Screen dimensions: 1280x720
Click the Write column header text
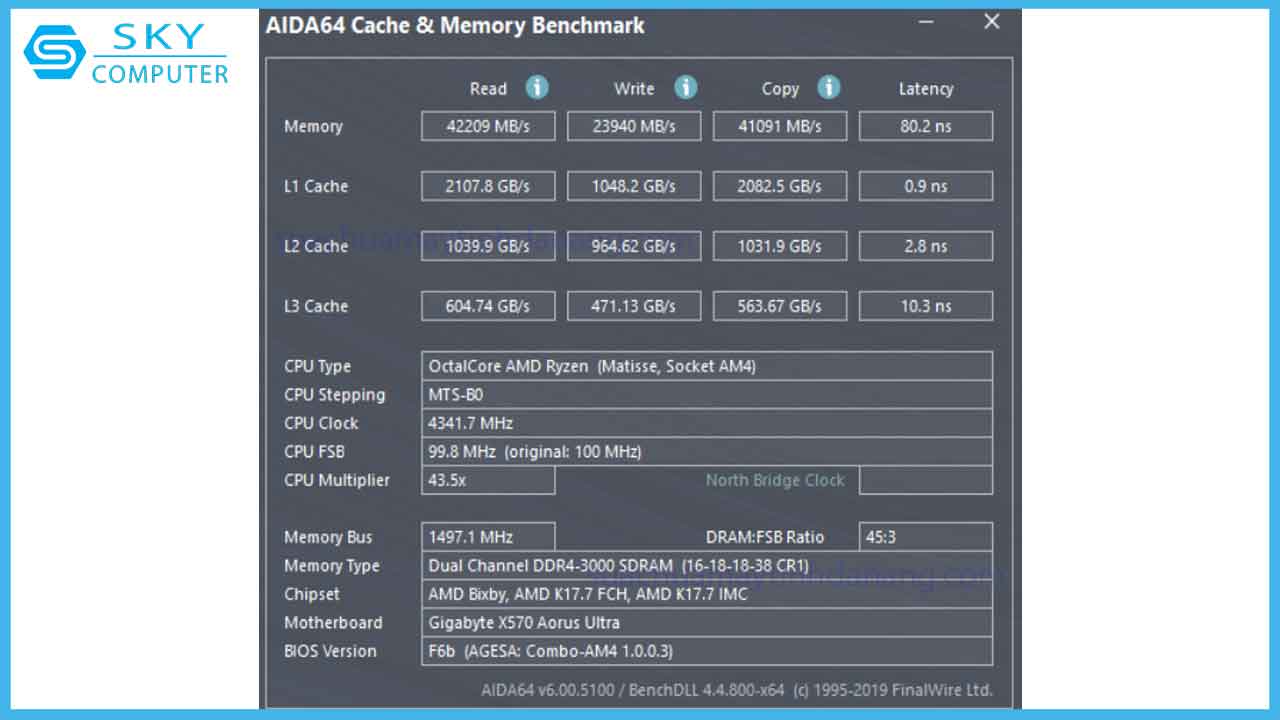pyautogui.click(x=634, y=89)
